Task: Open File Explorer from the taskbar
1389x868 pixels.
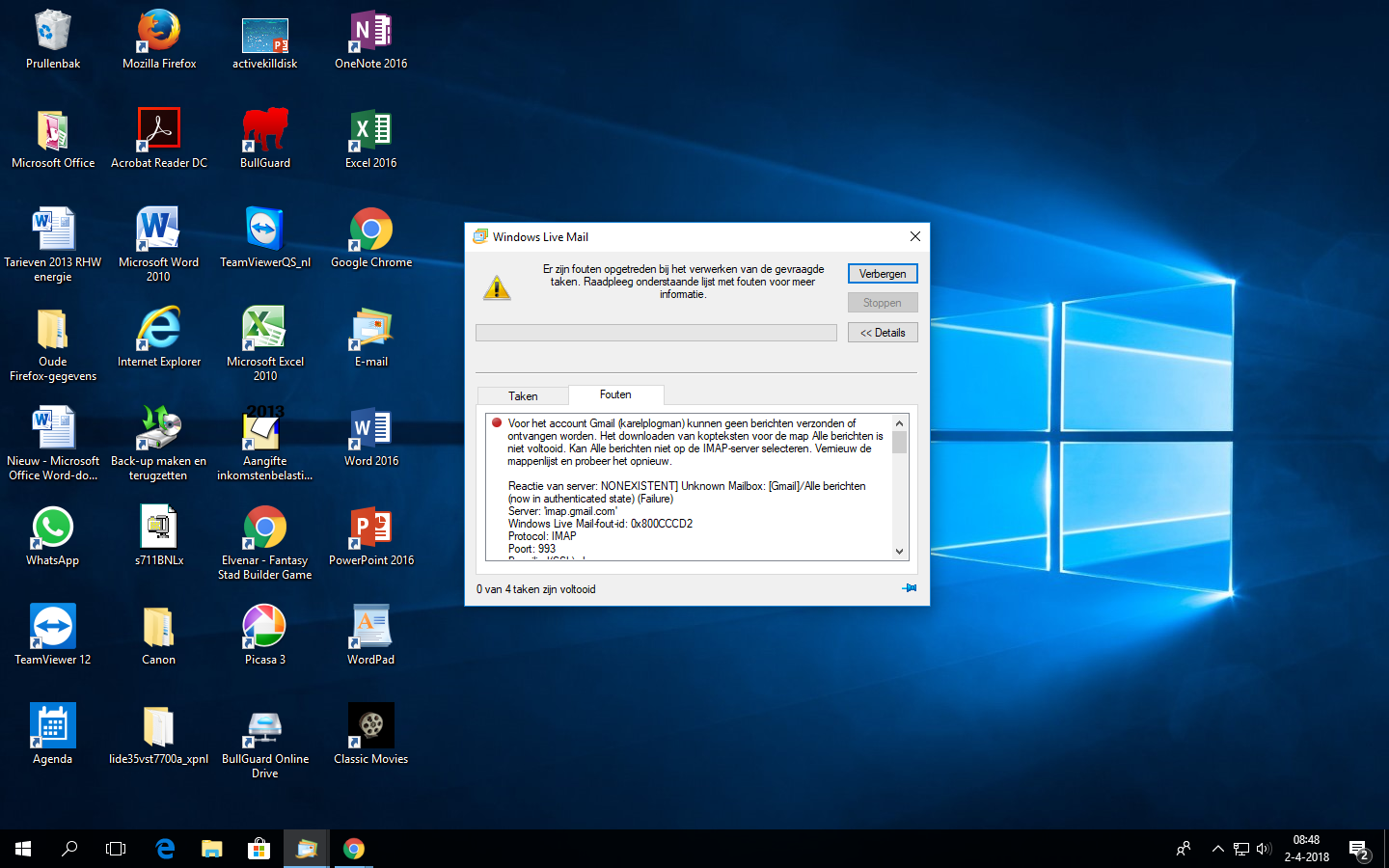Action: [211, 849]
